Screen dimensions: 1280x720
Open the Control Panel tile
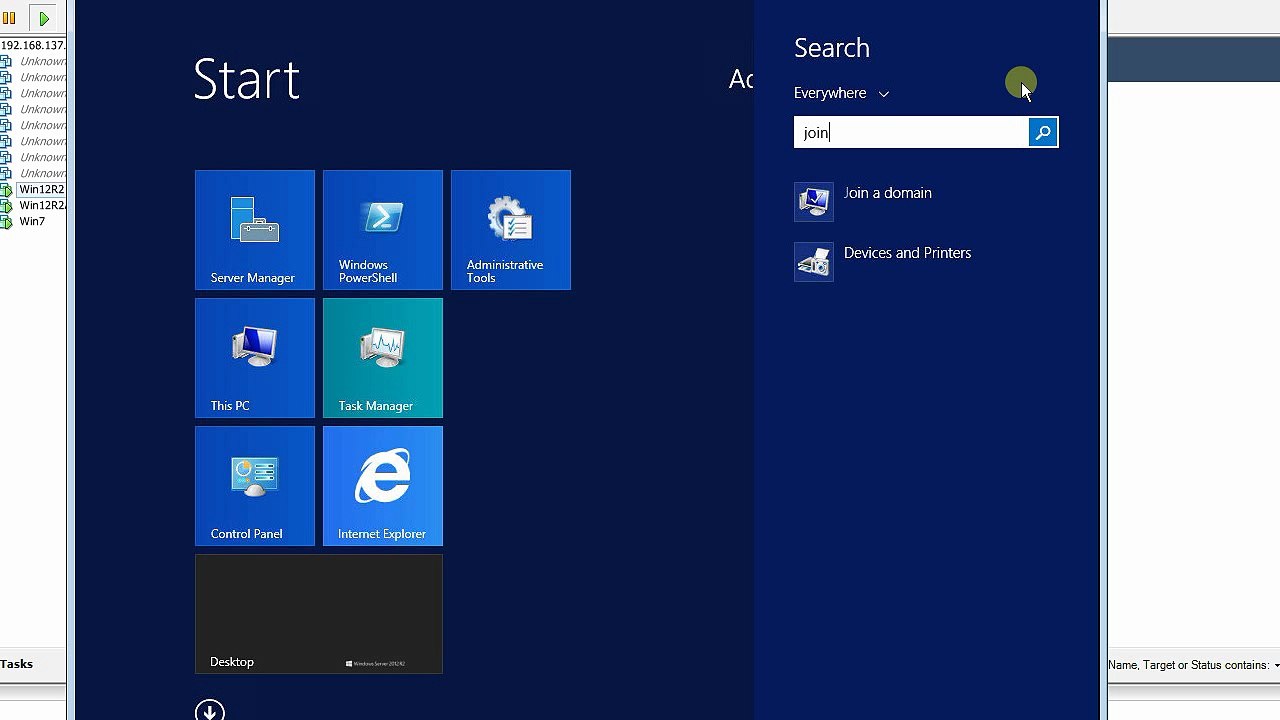coord(255,486)
